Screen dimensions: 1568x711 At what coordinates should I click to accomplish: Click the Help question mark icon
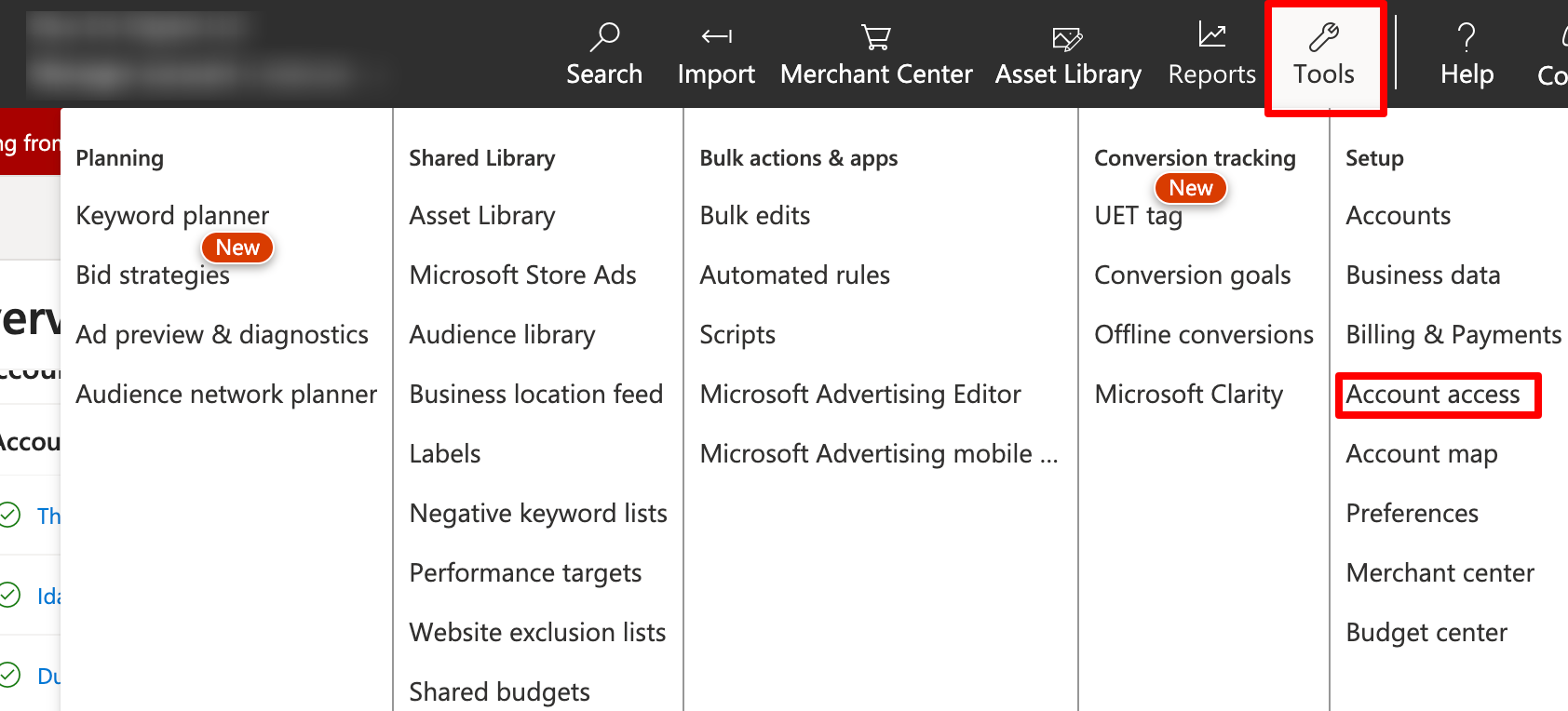click(x=1467, y=37)
